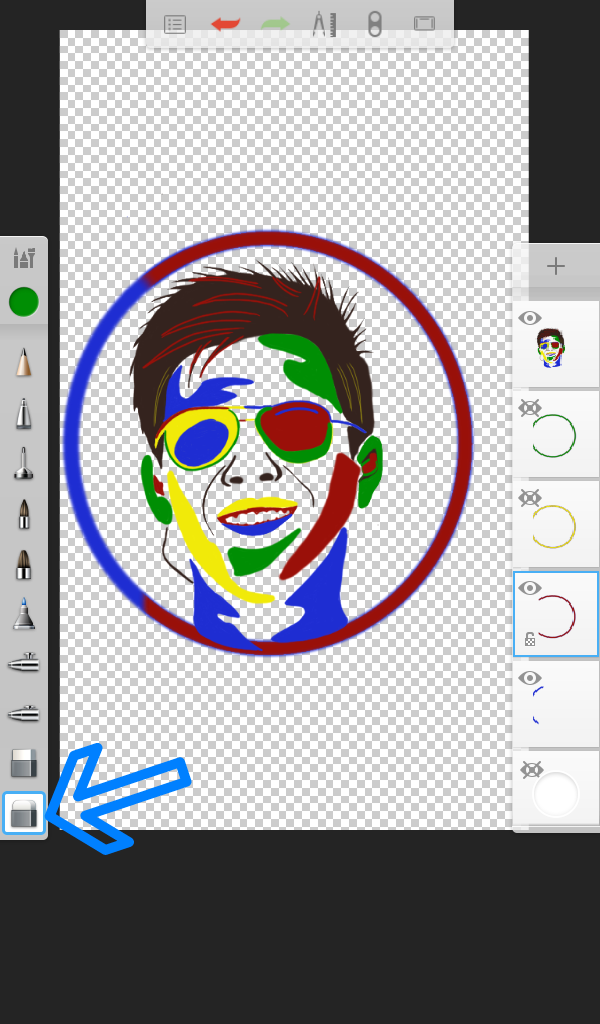Select the yellow circle layer thumbnail
Viewport: 600px width, 1024px height.
pyautogui.click(x=554, y=526)
